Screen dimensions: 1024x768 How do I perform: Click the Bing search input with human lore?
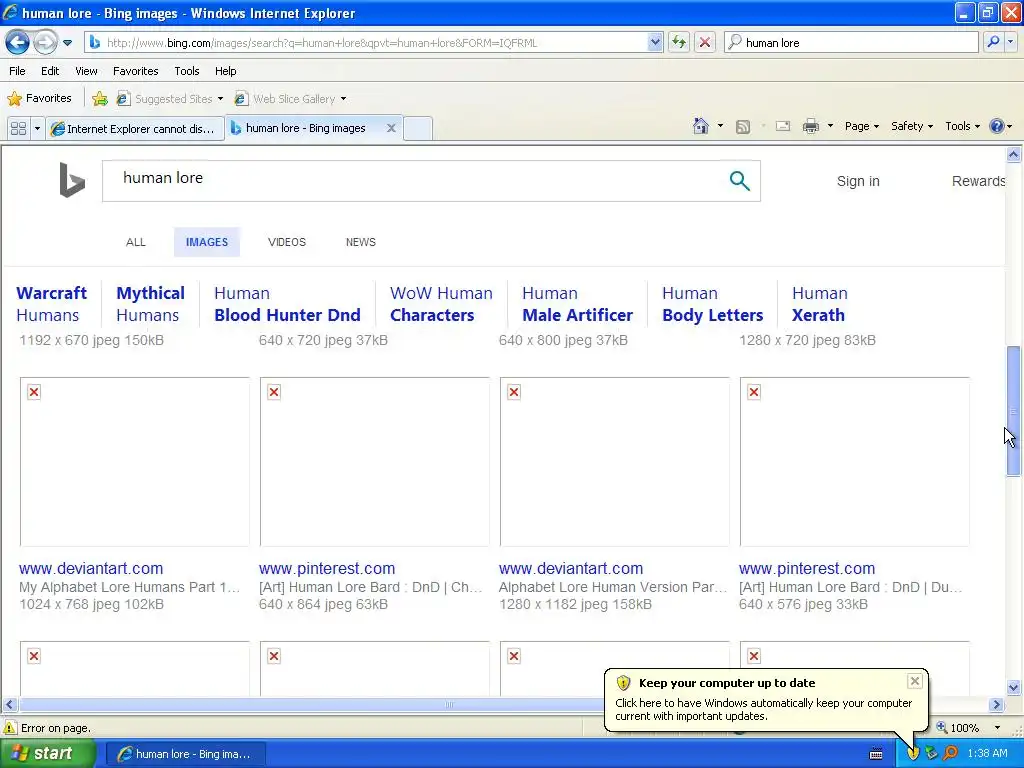click(418, 180)
